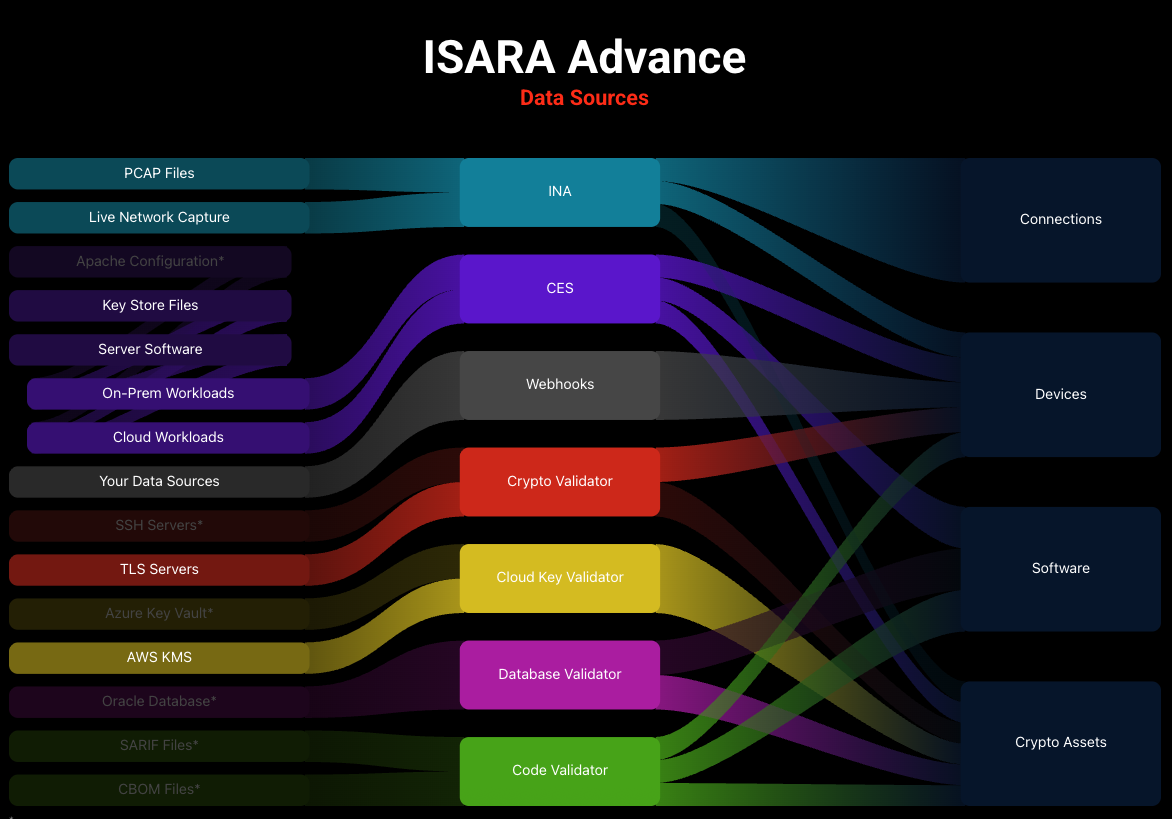
Task: Select the CBOM Files* node
Action: (x=159, y=790)
